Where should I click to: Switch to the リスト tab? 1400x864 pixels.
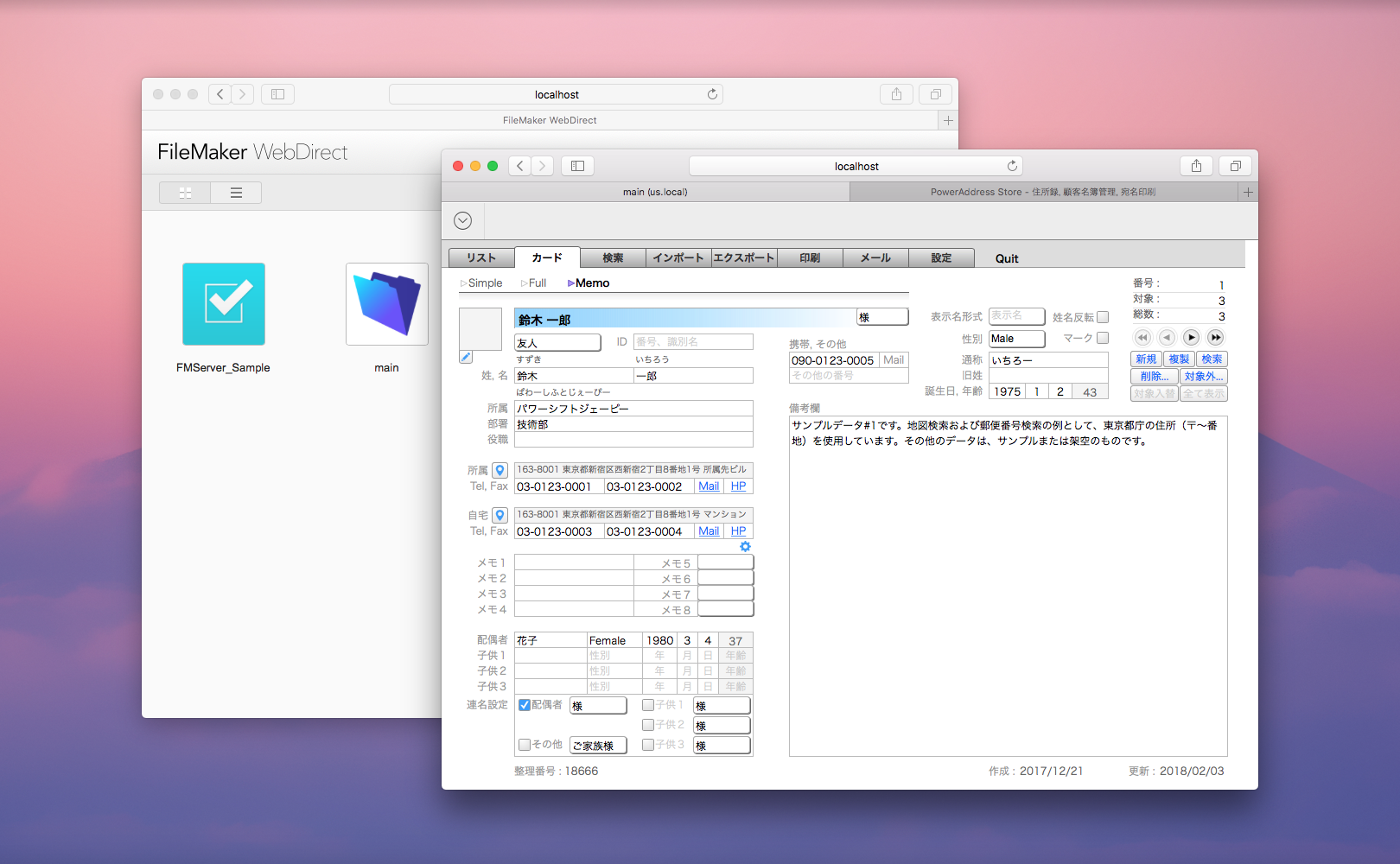[481, 257]
